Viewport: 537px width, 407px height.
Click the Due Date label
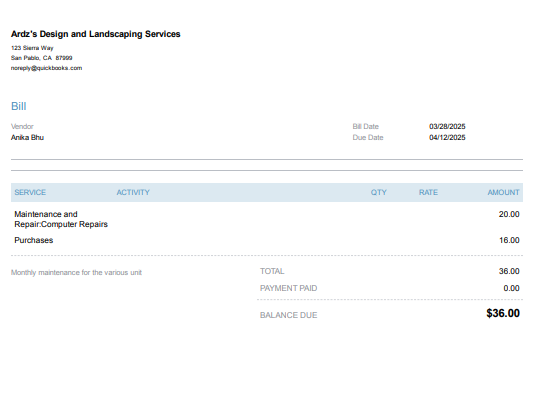368,137
